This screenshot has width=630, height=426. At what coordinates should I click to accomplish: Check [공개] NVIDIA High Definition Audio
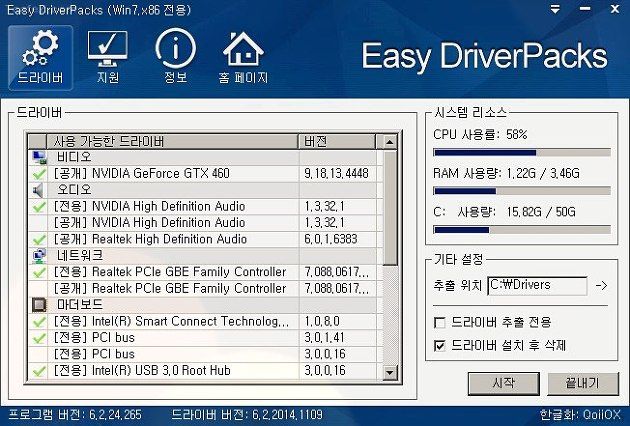tap(39, 223)
